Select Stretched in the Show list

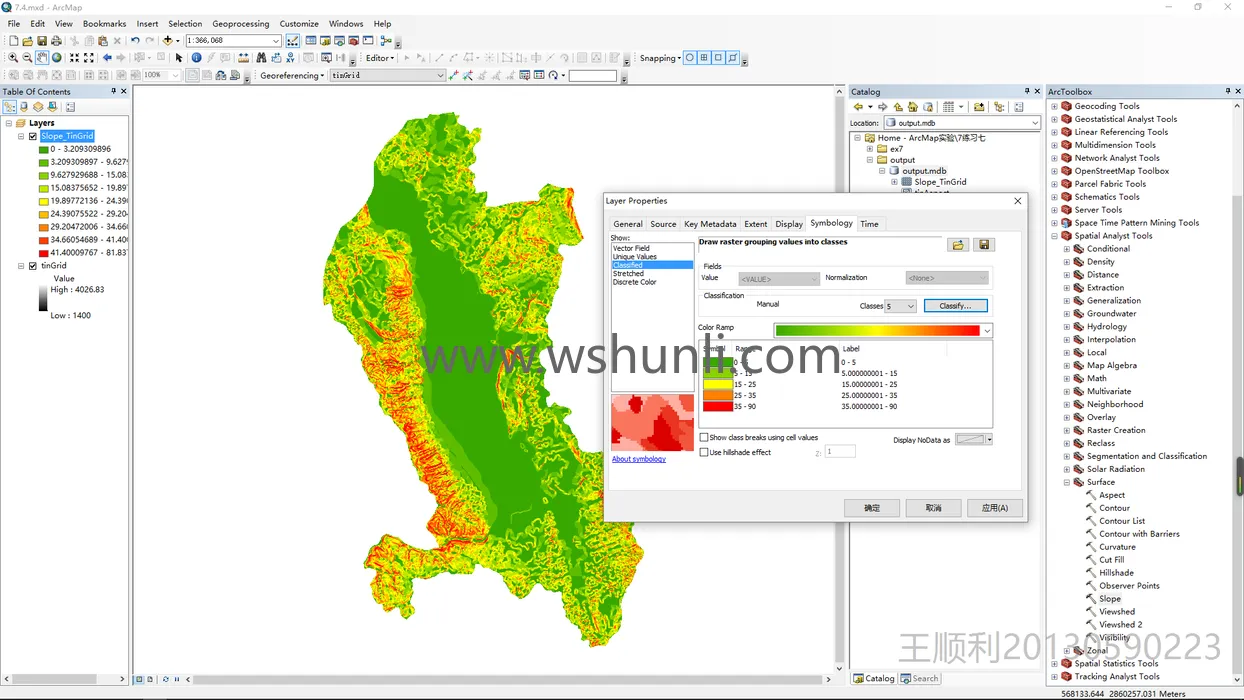628,274
